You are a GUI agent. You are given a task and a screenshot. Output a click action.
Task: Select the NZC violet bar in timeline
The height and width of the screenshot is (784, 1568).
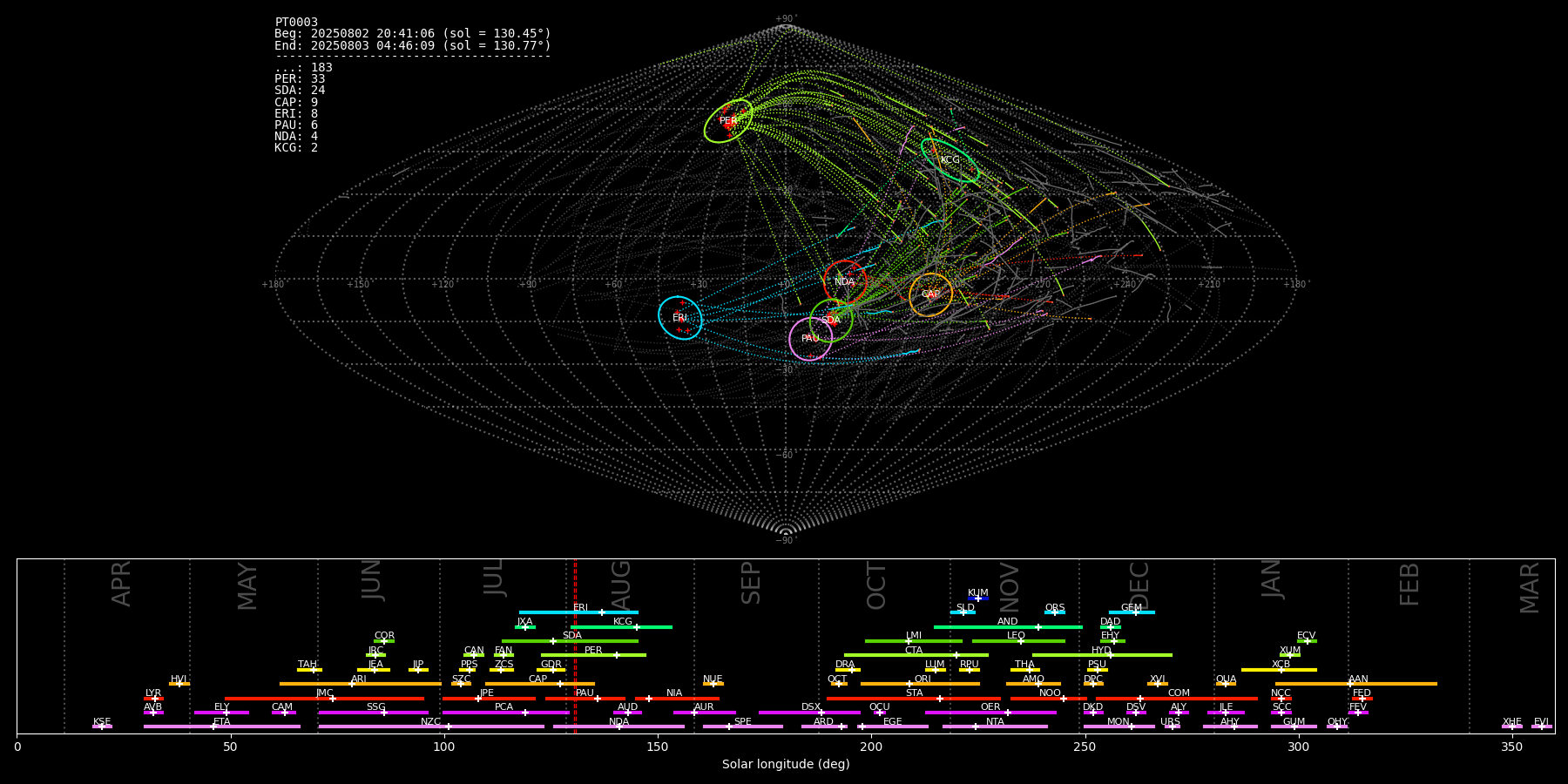click(431, 727)
